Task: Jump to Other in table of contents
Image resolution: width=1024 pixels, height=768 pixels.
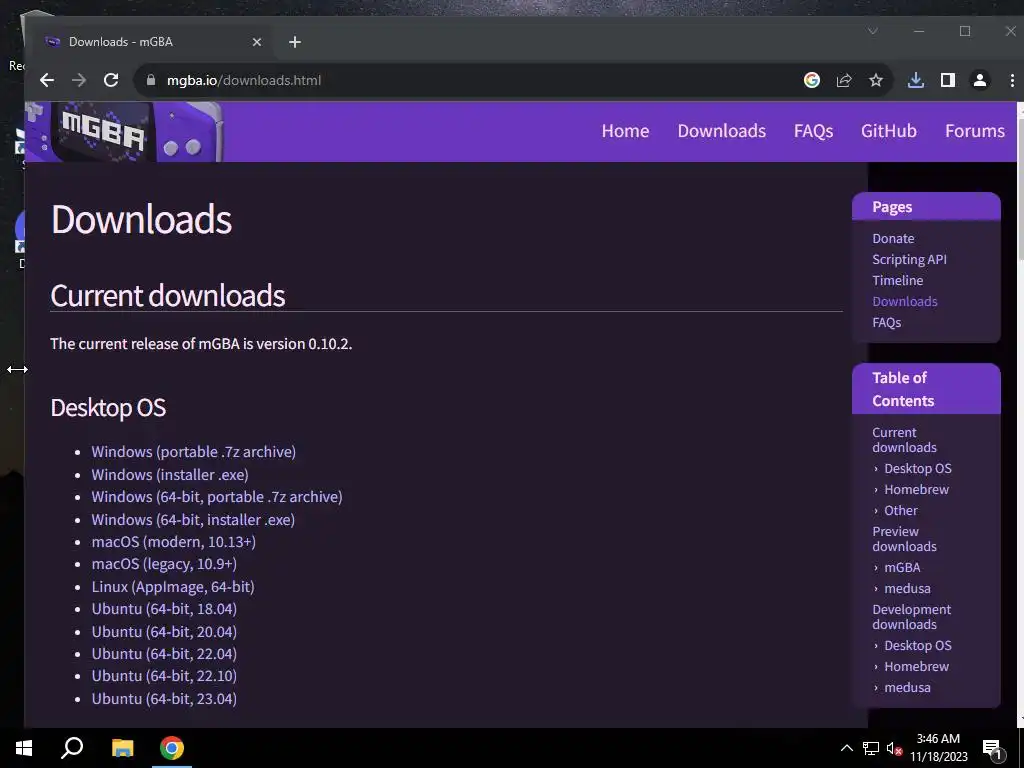Action: tap(901, 510)
